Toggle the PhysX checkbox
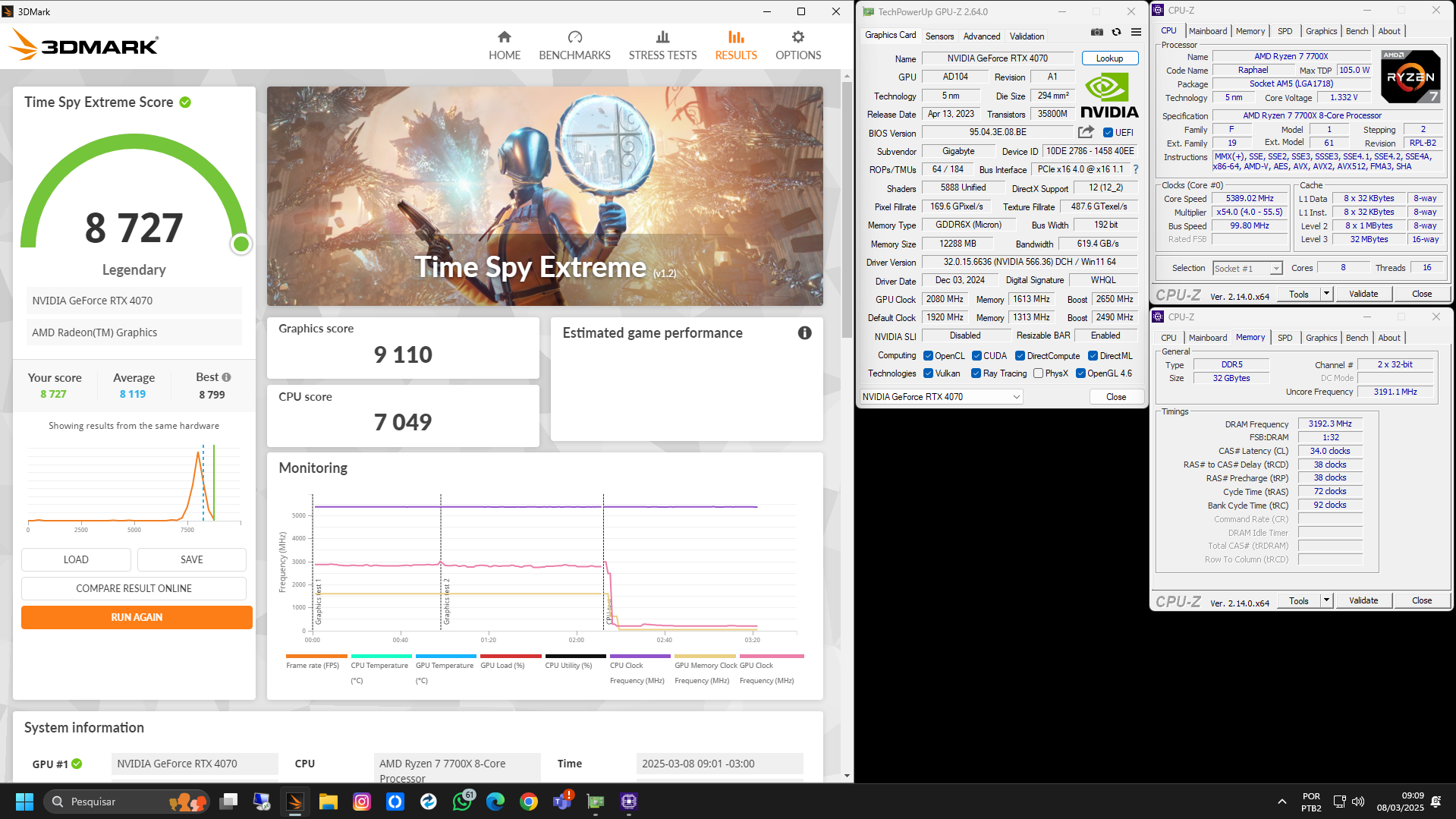 pyautogui.click(x=1038, y=373)
